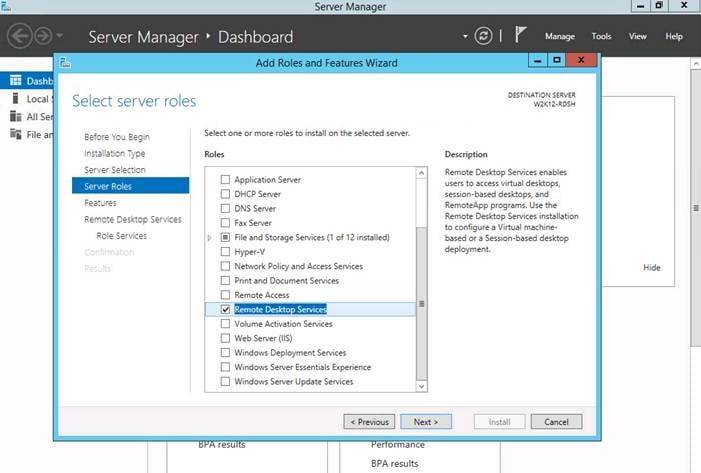Click the Previous button
Viewport: 701px width, 473px height.
point(369,422)
